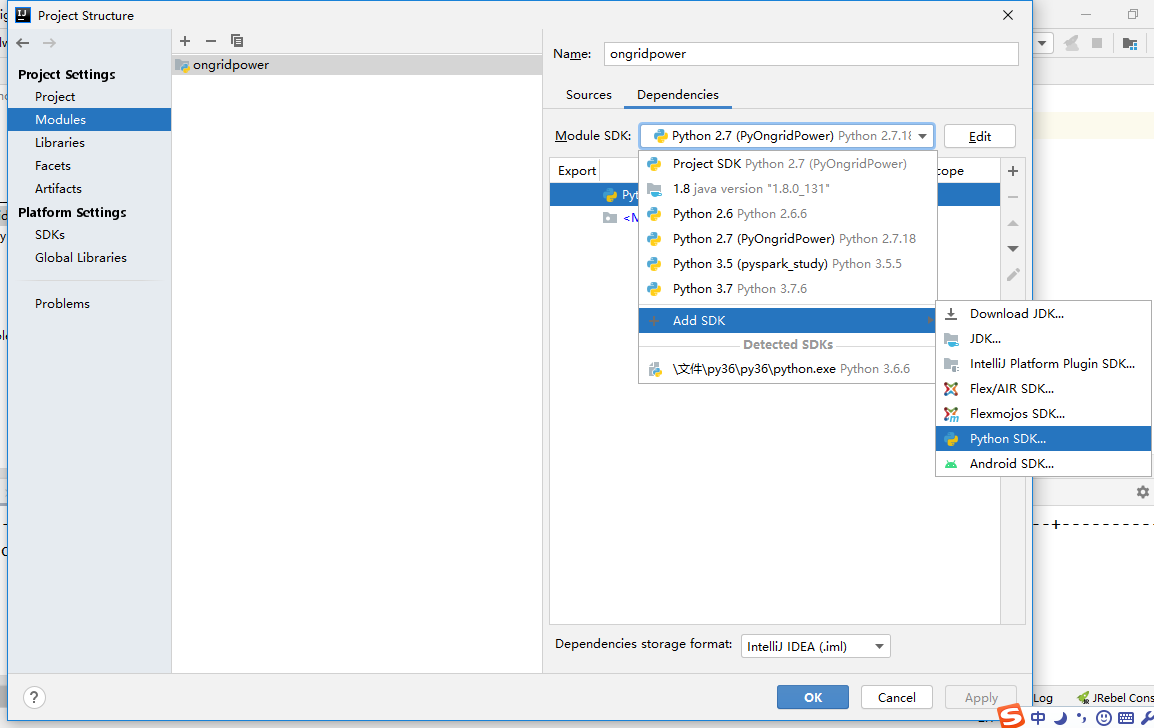Open project structure icon in background toolbar
Viewport: 1154px width, 728px height.
(1130, 43)
